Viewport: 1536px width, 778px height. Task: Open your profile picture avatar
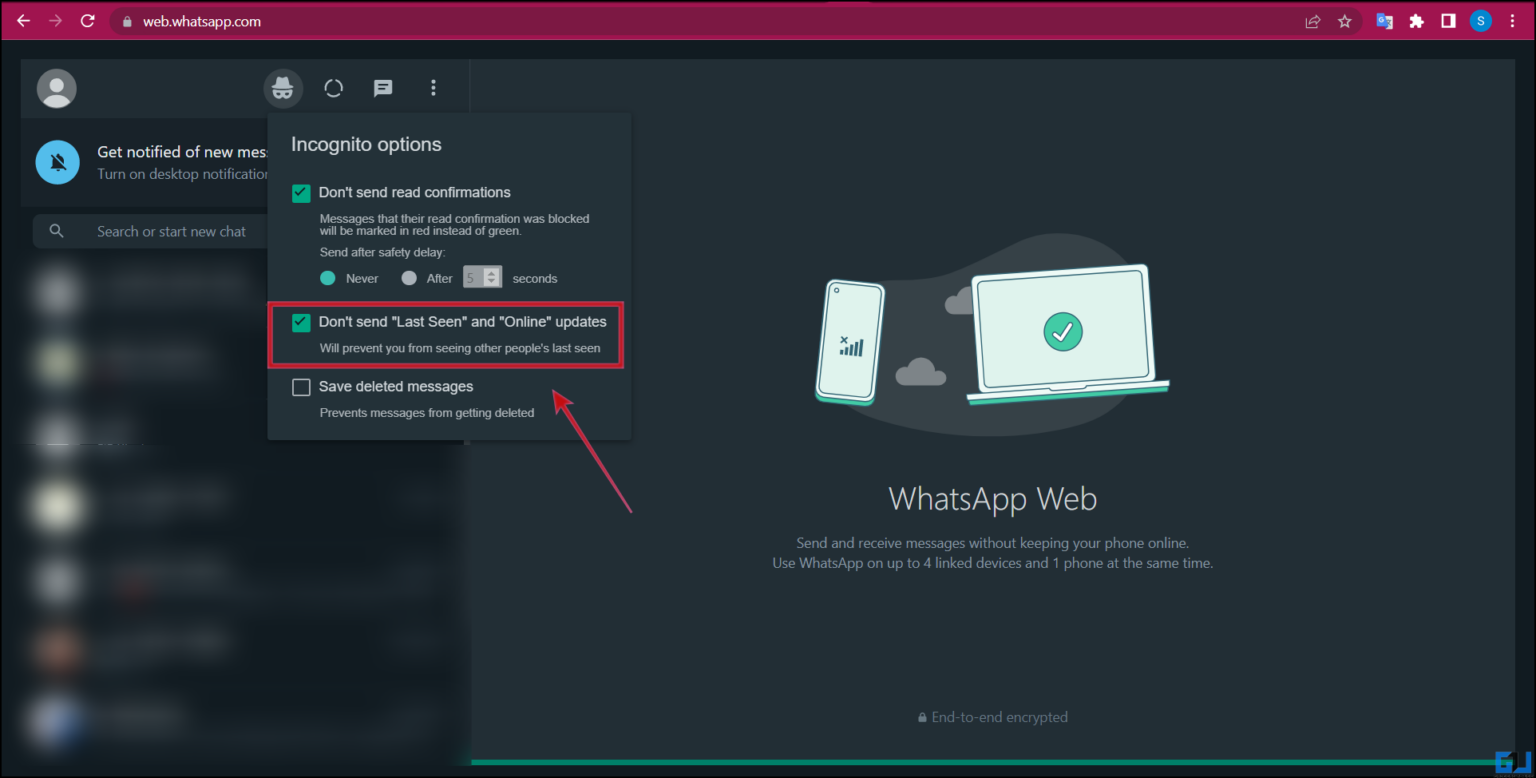[57, 88]
